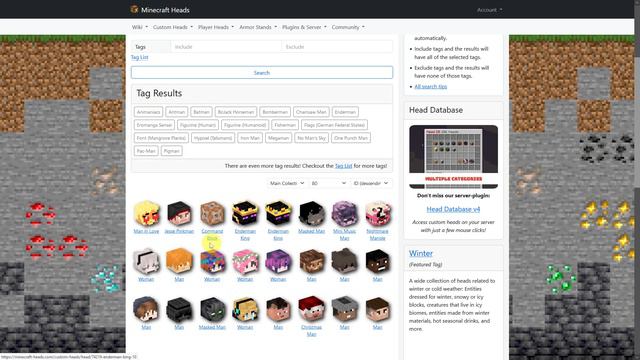This screenshot has height=360, width=640.
Task: Click the Minecraft Heads site title
Action: 165,10
